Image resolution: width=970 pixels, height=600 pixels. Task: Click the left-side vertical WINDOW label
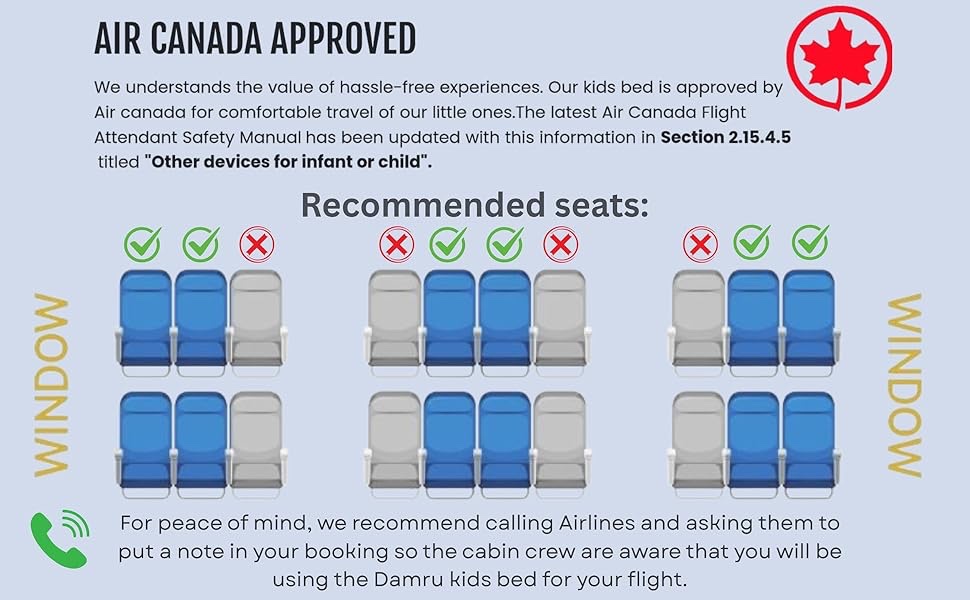point(52,385)
